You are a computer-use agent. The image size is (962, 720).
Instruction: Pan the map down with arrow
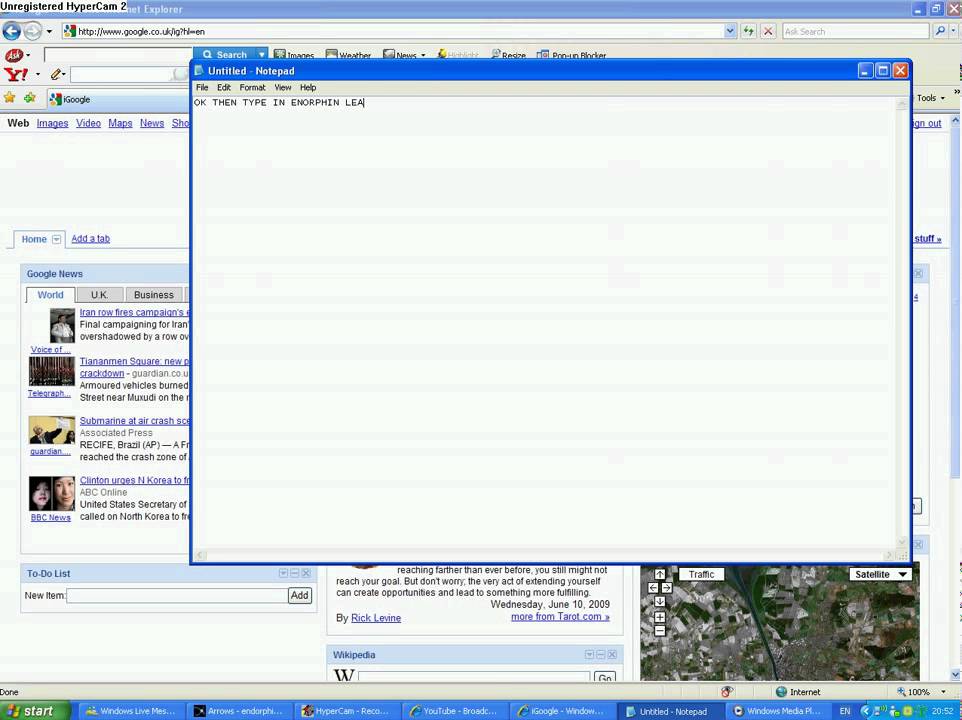point(660,602)
